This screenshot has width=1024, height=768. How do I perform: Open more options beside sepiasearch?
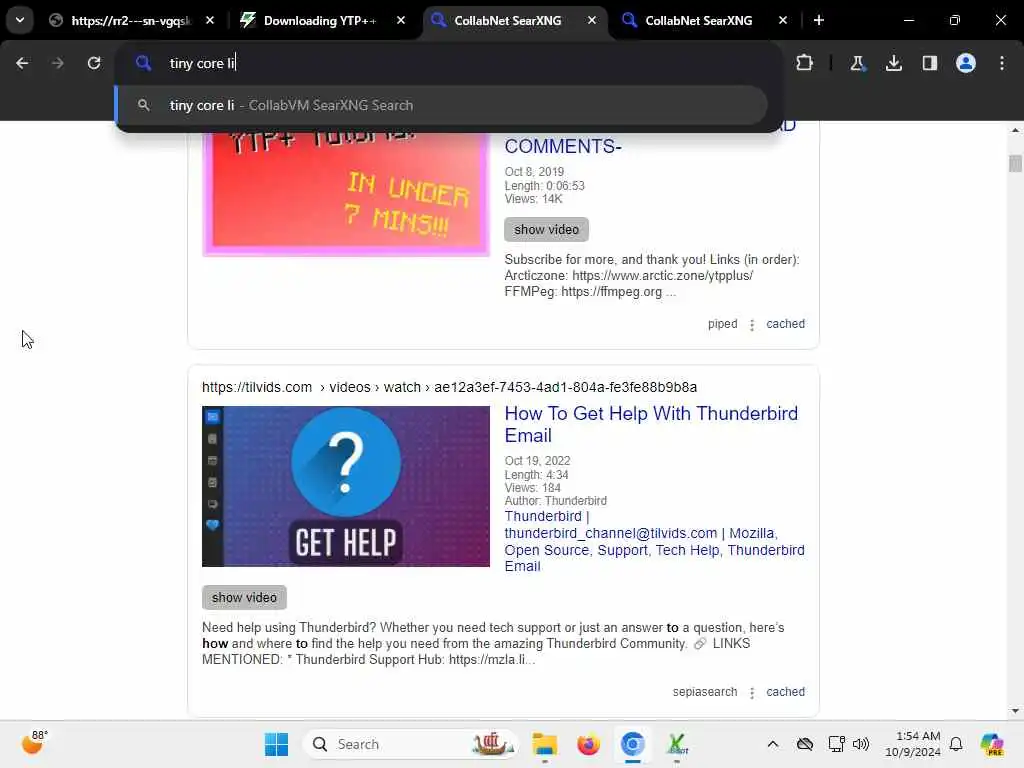coord(752,693)
